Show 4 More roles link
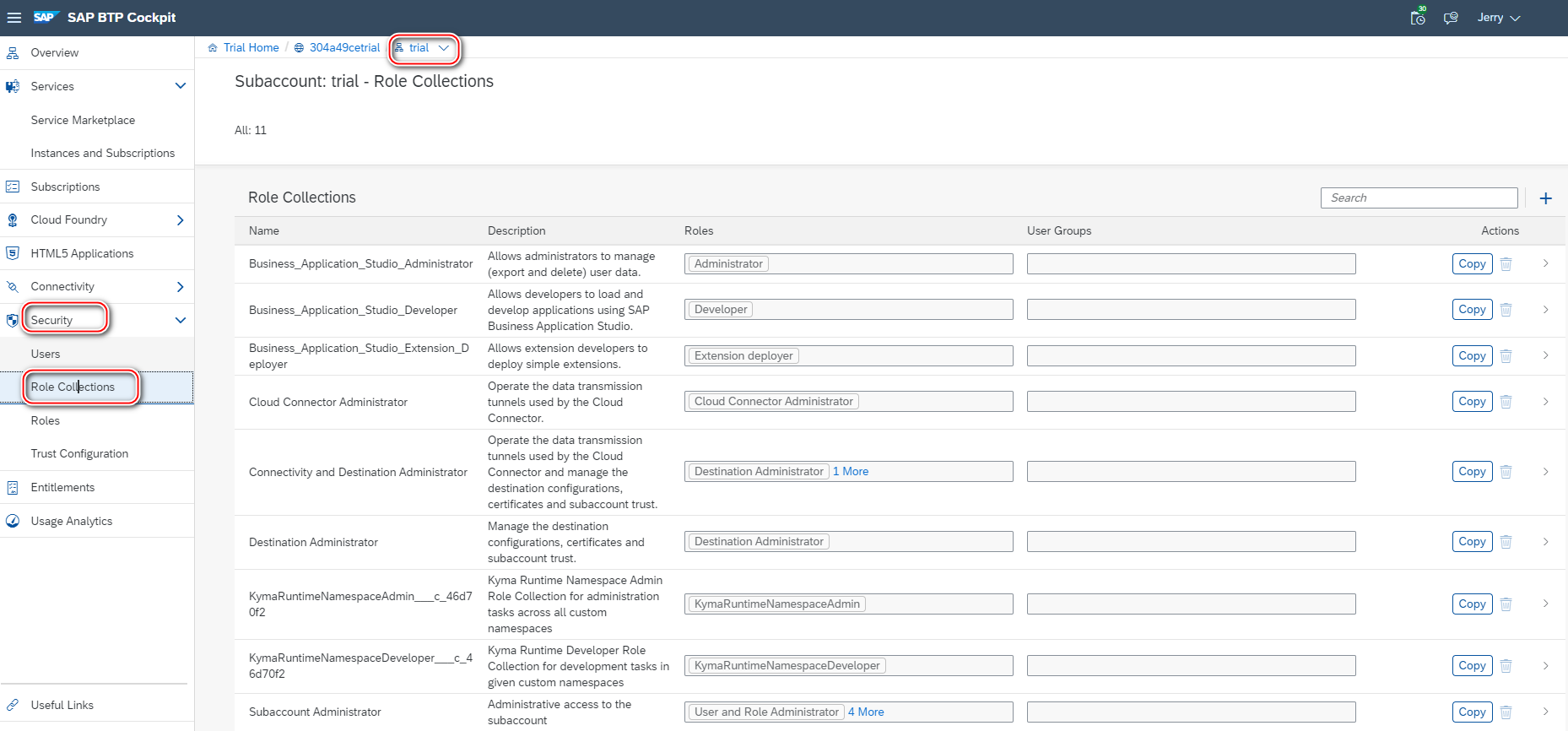Screen dimensions: 1568x731 (x=866, y=712)
